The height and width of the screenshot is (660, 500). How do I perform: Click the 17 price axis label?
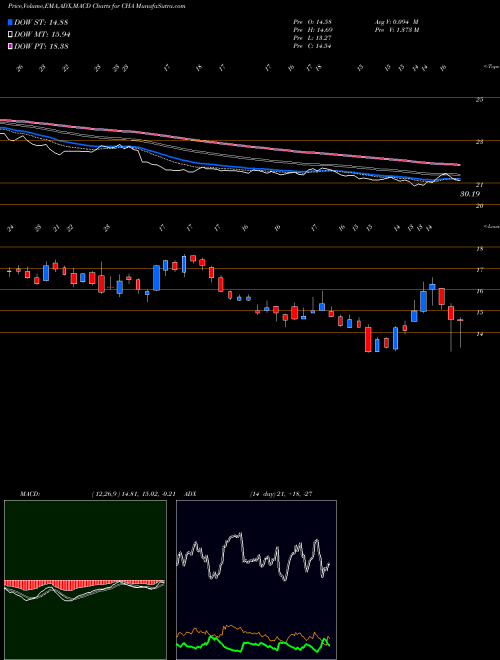[479, 270]
